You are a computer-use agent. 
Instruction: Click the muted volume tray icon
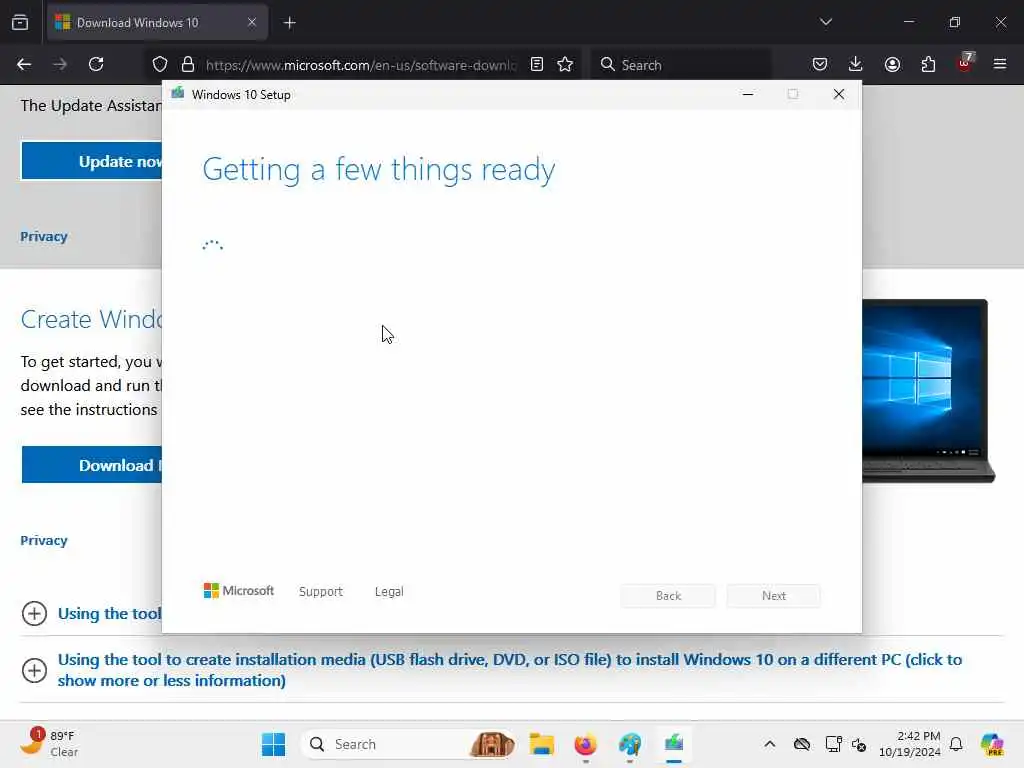click(859, 744)
